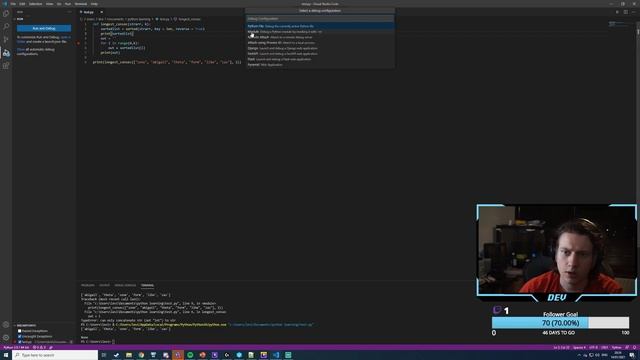
Task: Open Visual Studio Code taskbar icon
Action: tap(276, 355)
